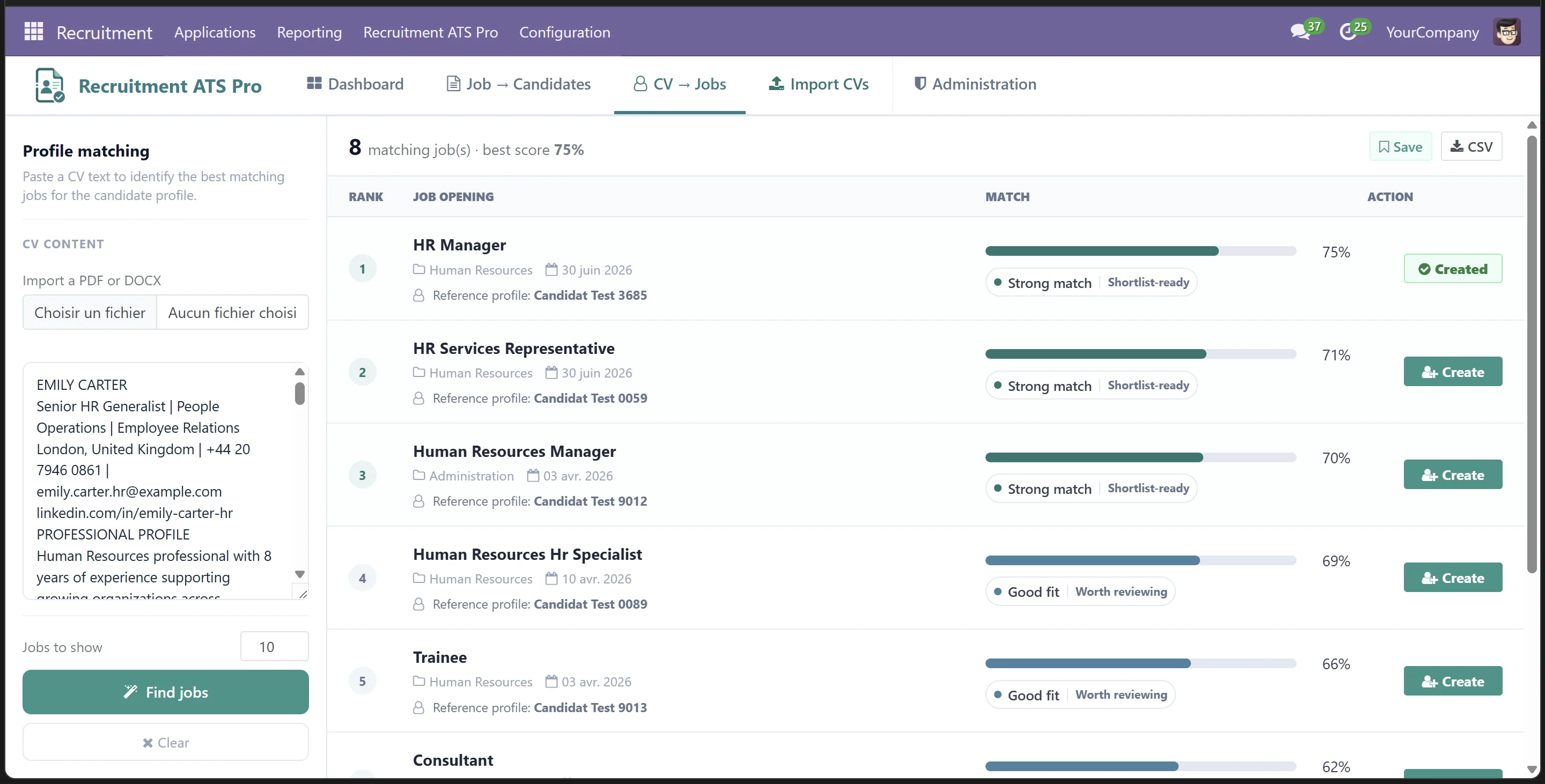This screenshot has height=784, width=1545.
Task: Click the folder icon in HR Services Representative row
Action: 418,373
